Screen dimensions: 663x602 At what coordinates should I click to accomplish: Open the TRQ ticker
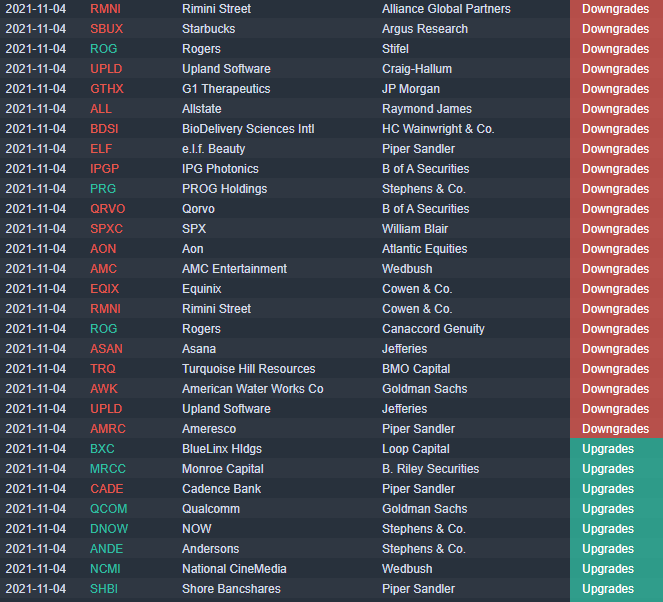tap(103, 369)
